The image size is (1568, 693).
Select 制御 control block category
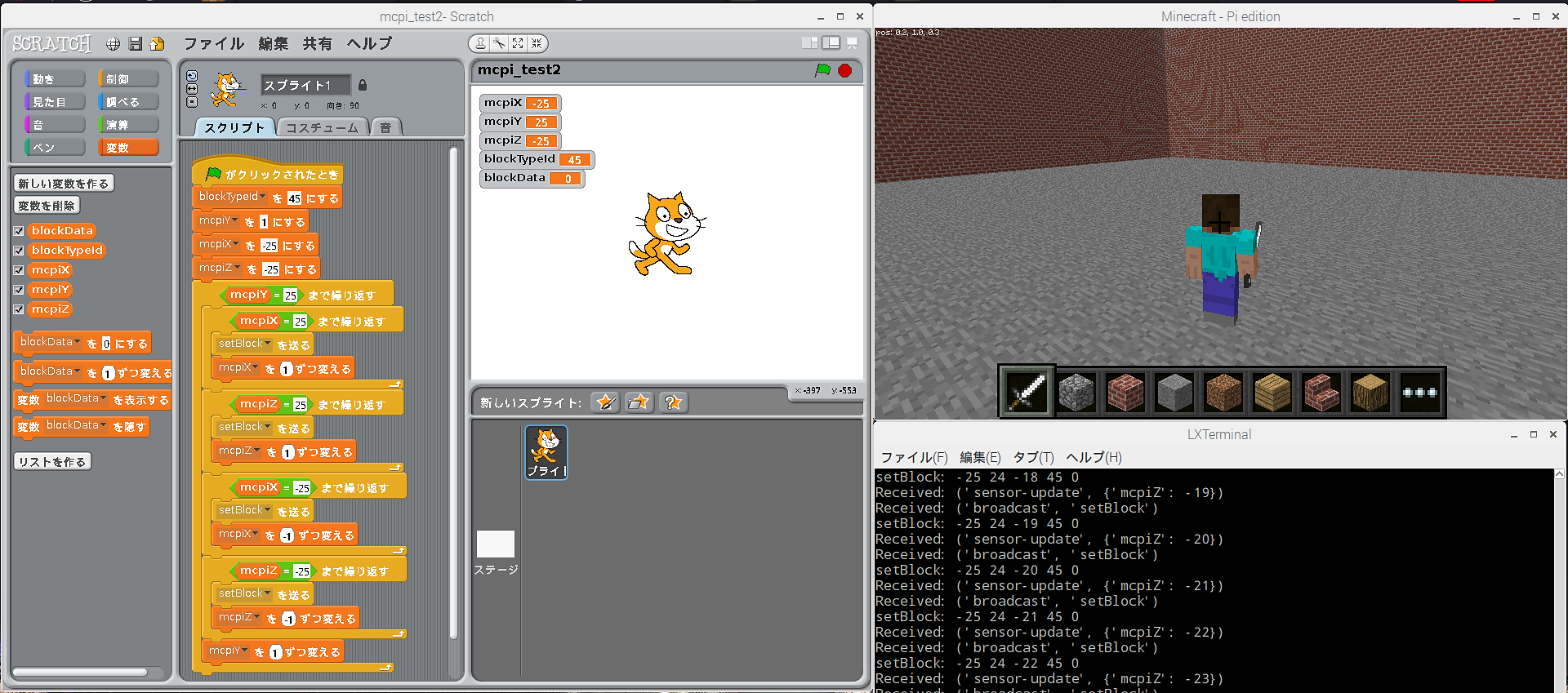pyautogui.click(x=128, y=79)
